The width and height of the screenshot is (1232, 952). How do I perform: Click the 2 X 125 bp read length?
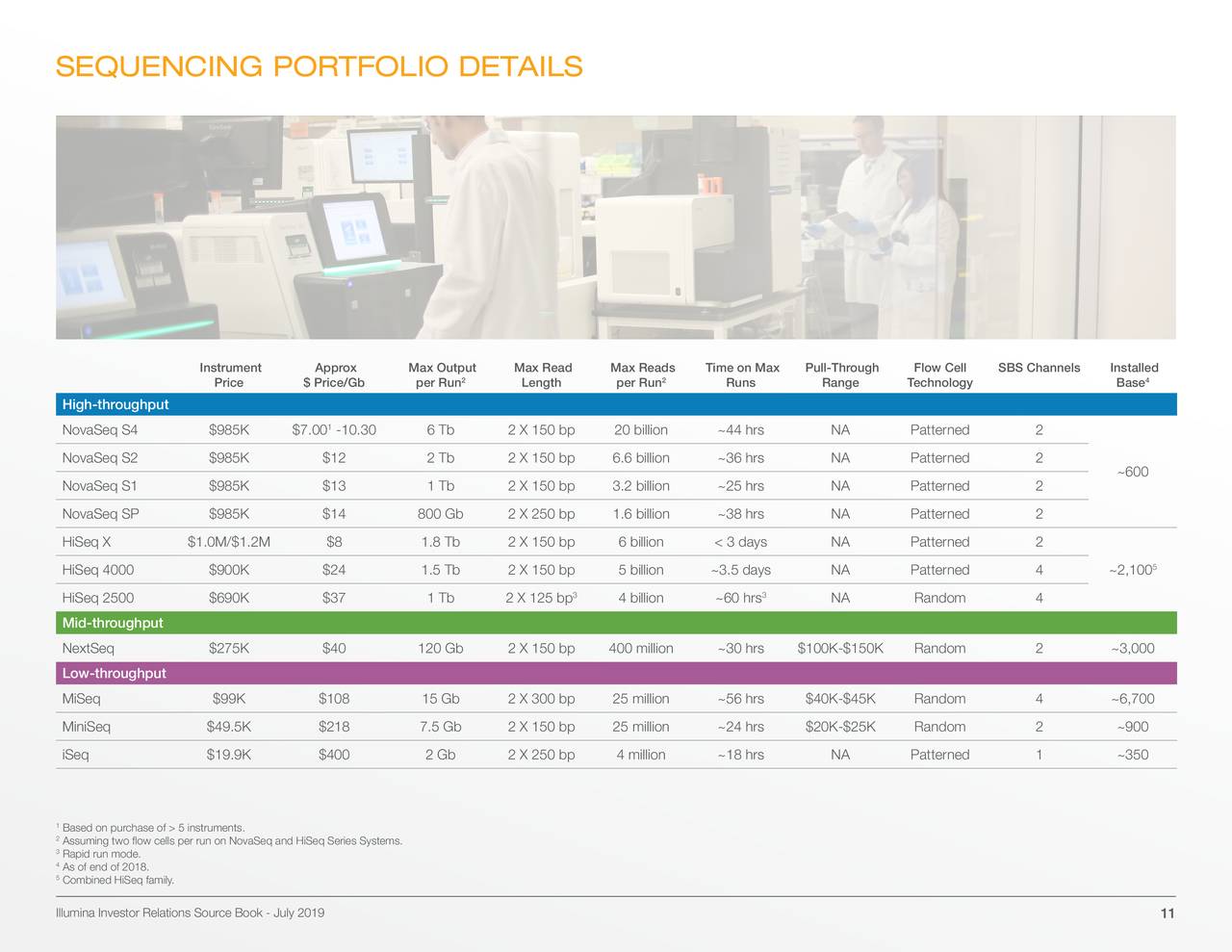point(541,598)
